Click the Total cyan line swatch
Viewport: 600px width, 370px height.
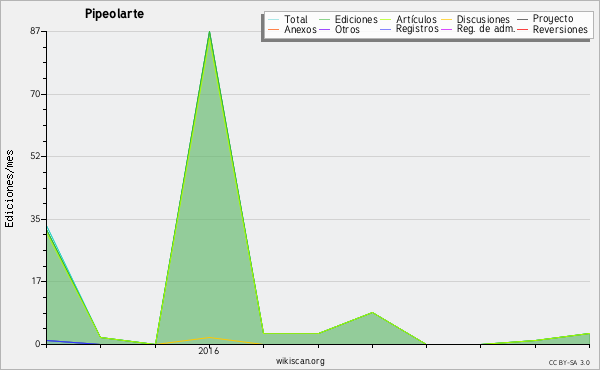tap(273, 19)
